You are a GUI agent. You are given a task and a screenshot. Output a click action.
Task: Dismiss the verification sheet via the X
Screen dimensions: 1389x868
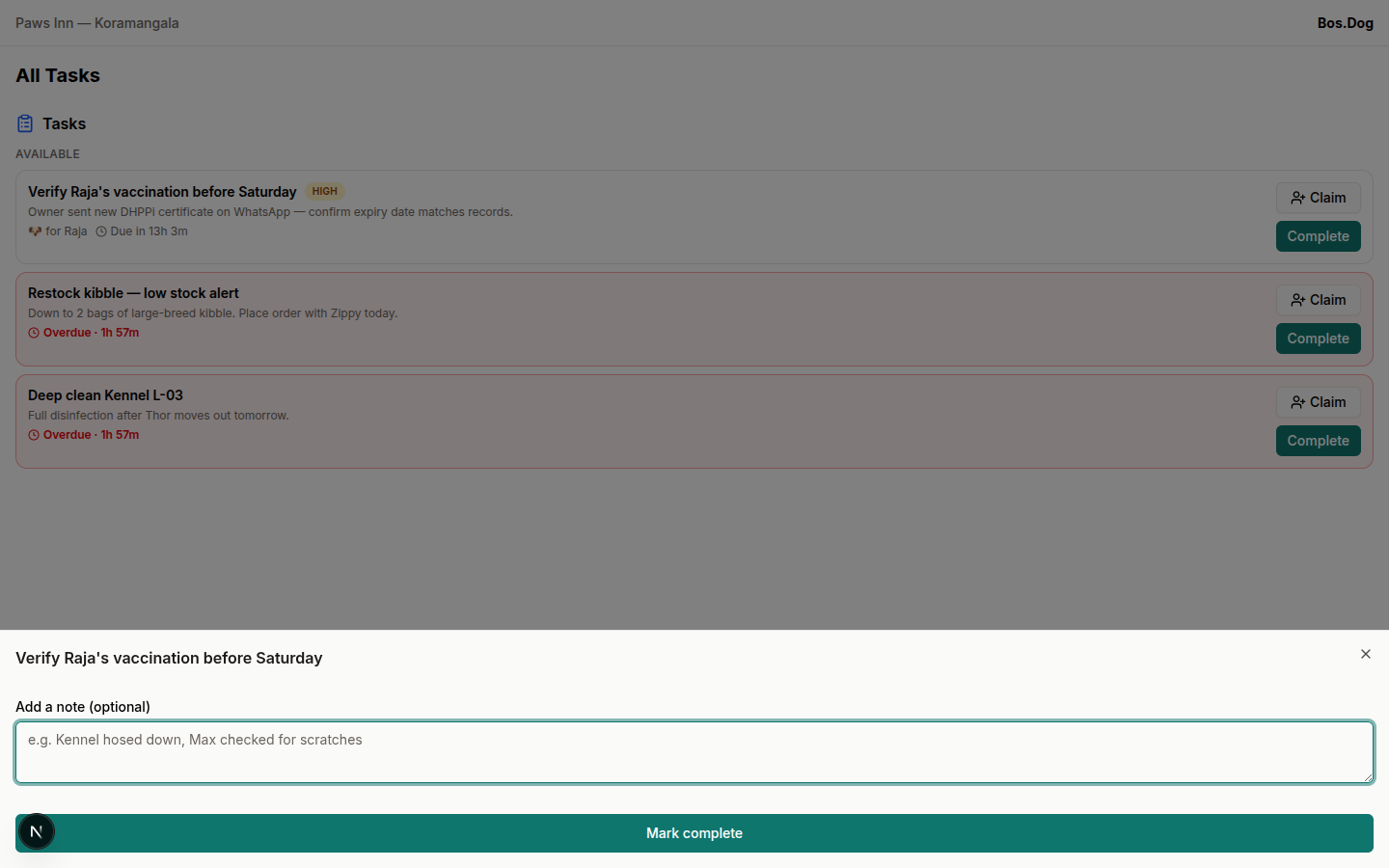(x=1366, y=654)
